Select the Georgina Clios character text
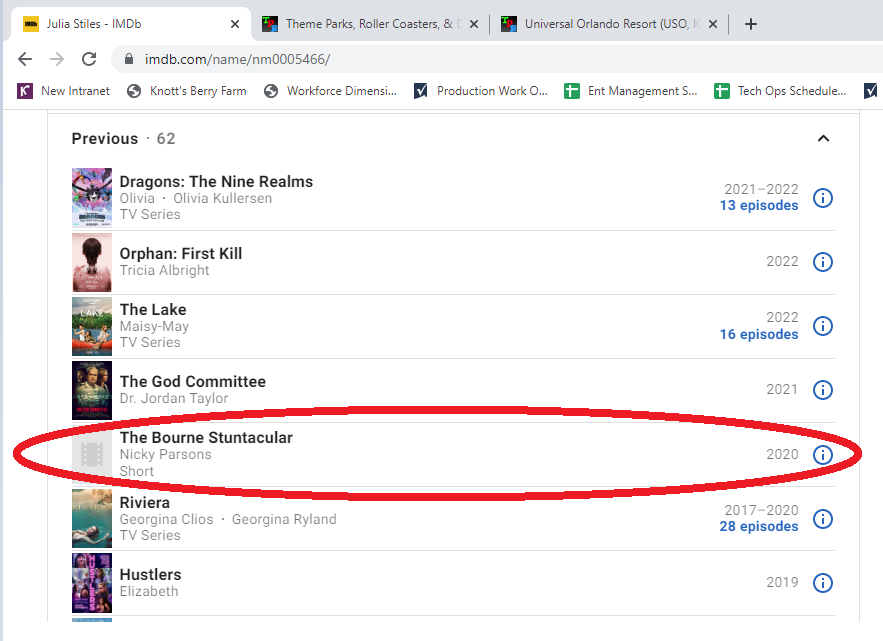The image size is (883, 641). (x=167, y=519)
